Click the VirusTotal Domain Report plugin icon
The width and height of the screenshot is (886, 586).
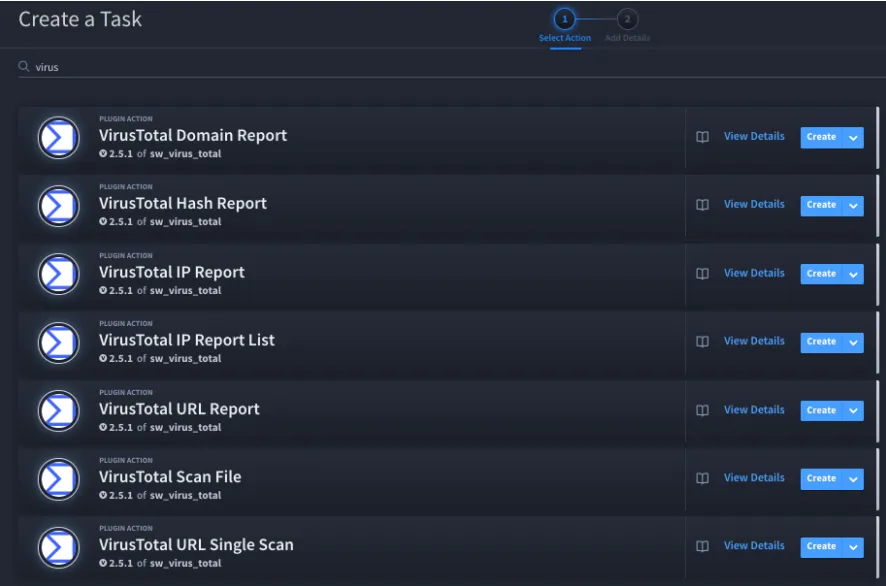pyautogui.click(x=59, y=137)
